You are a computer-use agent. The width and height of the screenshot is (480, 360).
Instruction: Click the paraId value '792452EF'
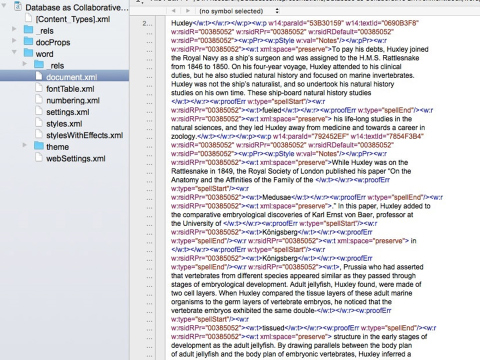click(330, 136)
